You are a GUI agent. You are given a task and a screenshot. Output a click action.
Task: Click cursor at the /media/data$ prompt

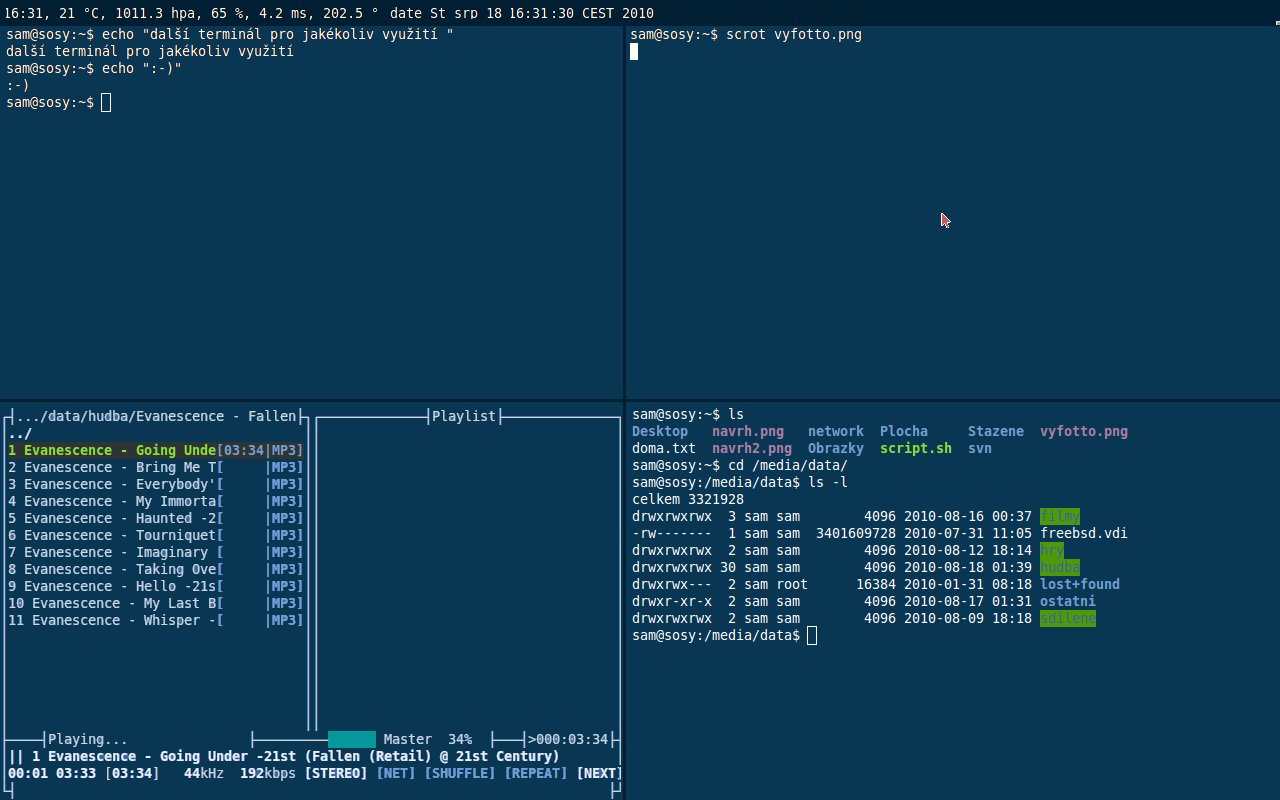812,636
